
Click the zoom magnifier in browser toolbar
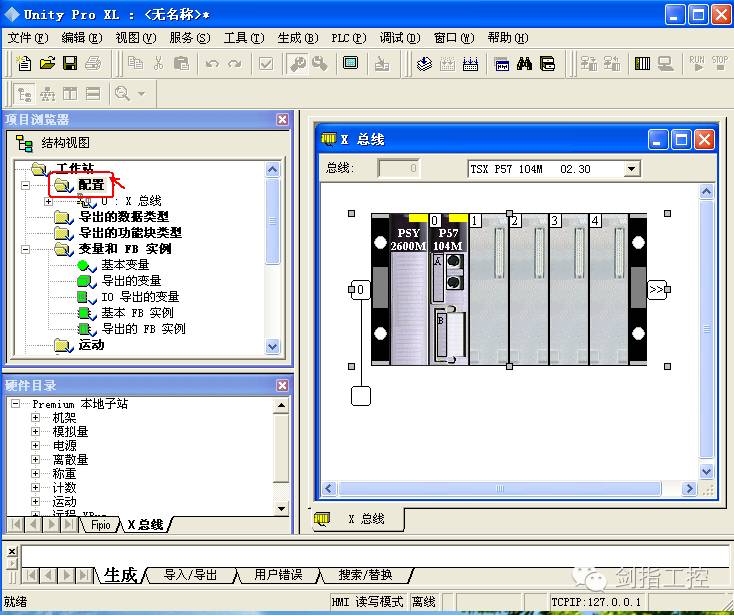122,94
